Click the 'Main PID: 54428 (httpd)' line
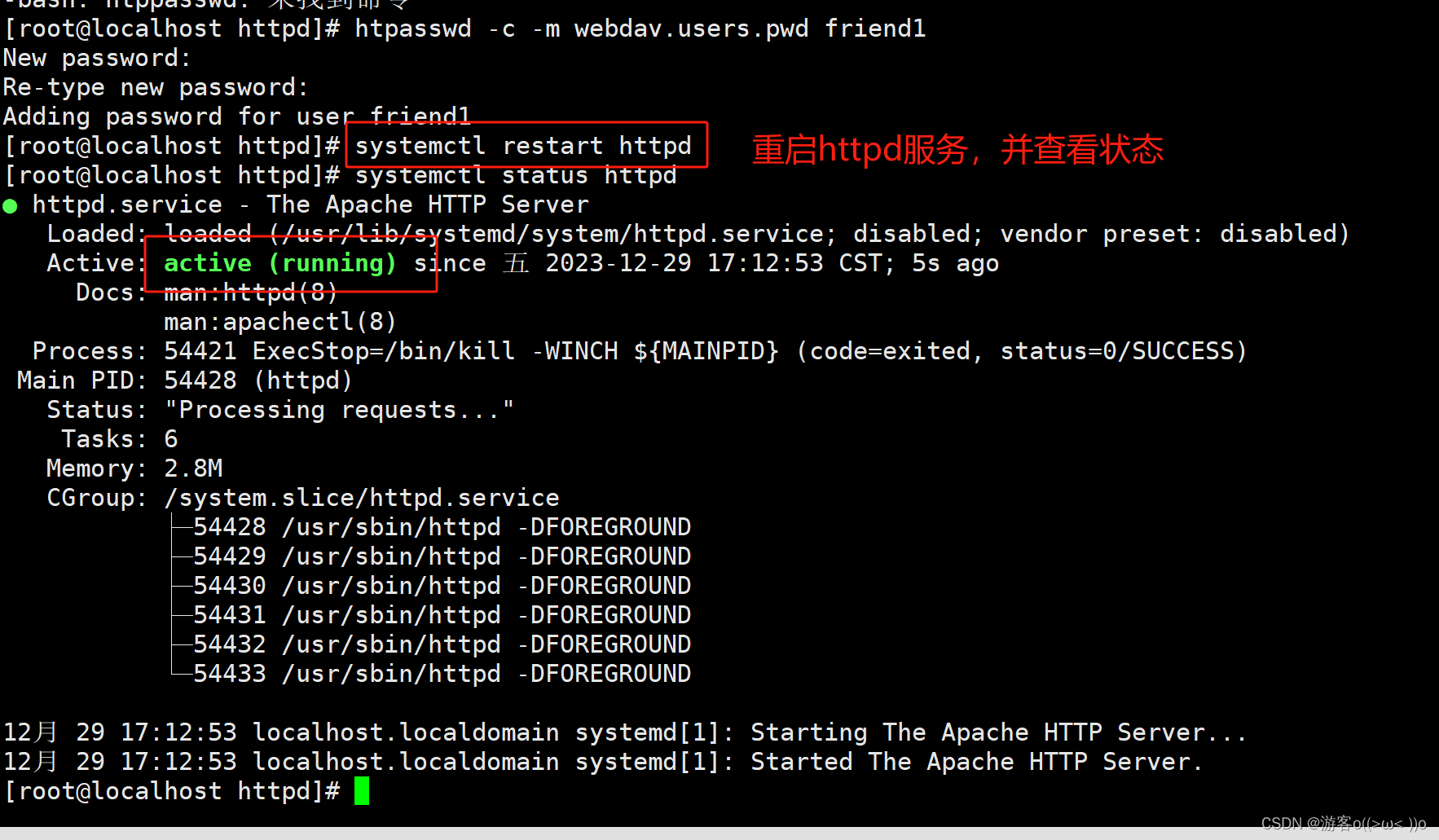1439x840 pixels. (x=185, y=380)
